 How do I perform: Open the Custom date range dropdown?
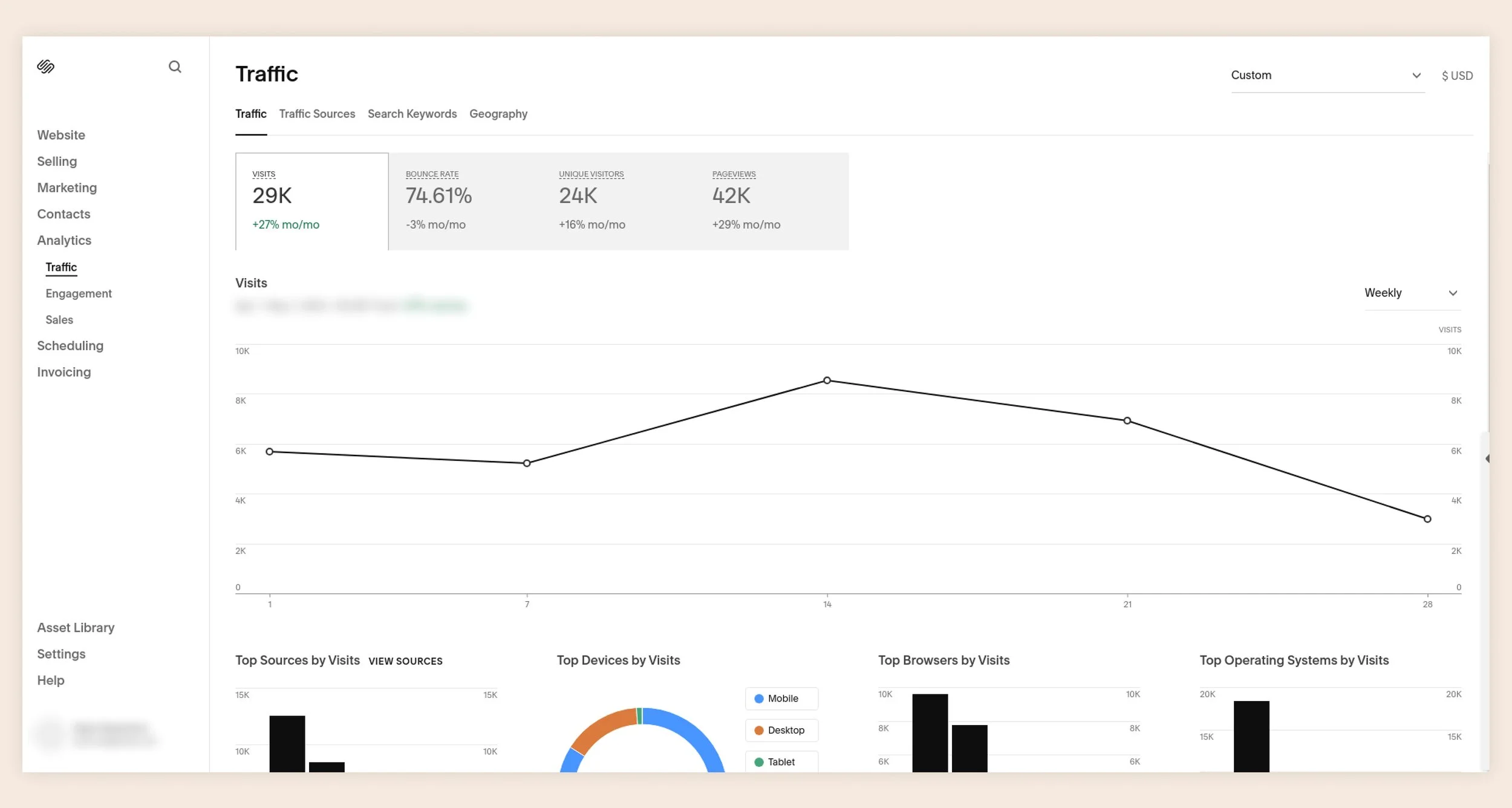point(1328,75)
